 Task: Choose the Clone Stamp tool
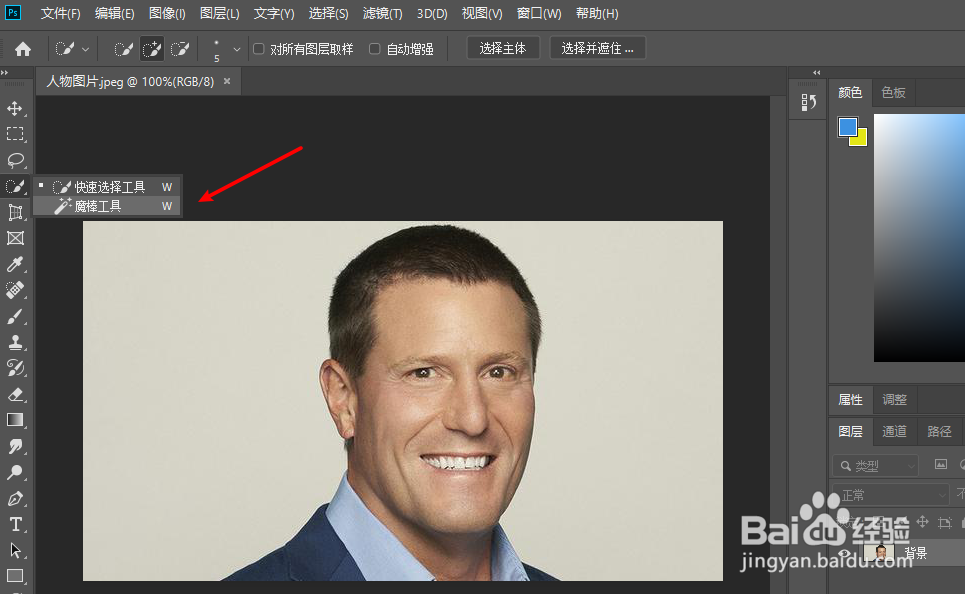[15, 342]
